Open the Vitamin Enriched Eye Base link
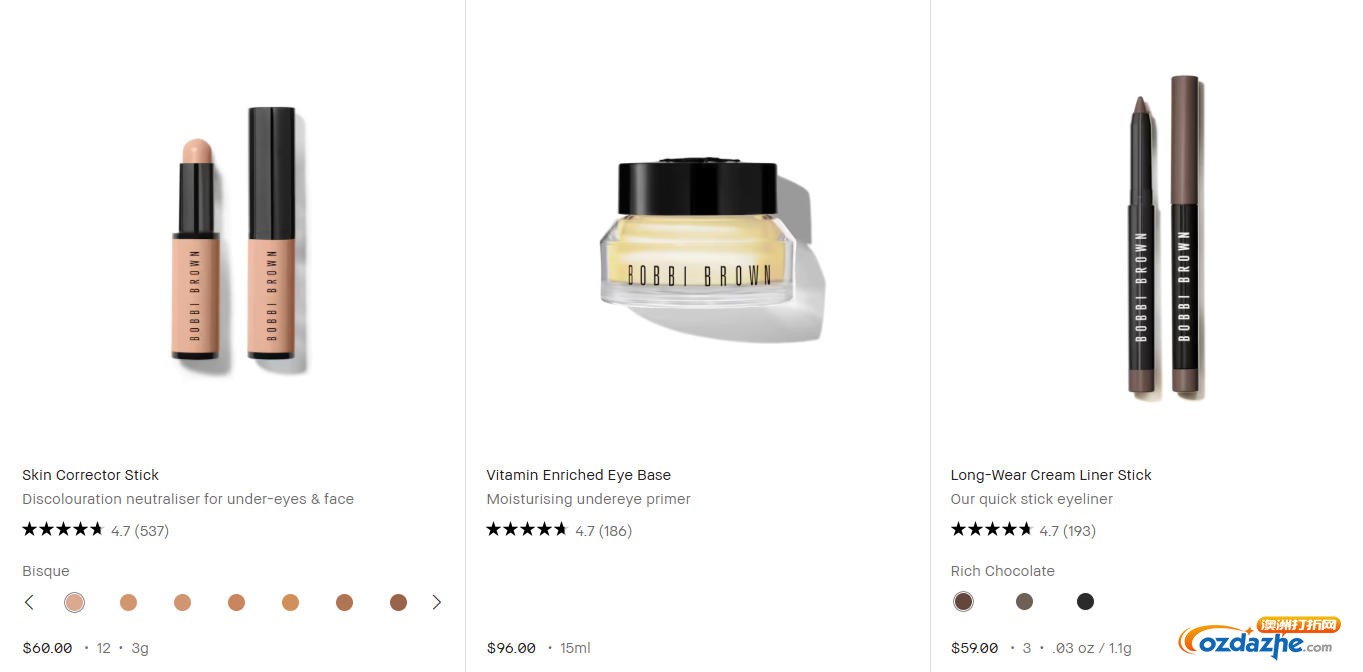The width and height of the screenshot is (1363, 672). [x=578, y=475]
